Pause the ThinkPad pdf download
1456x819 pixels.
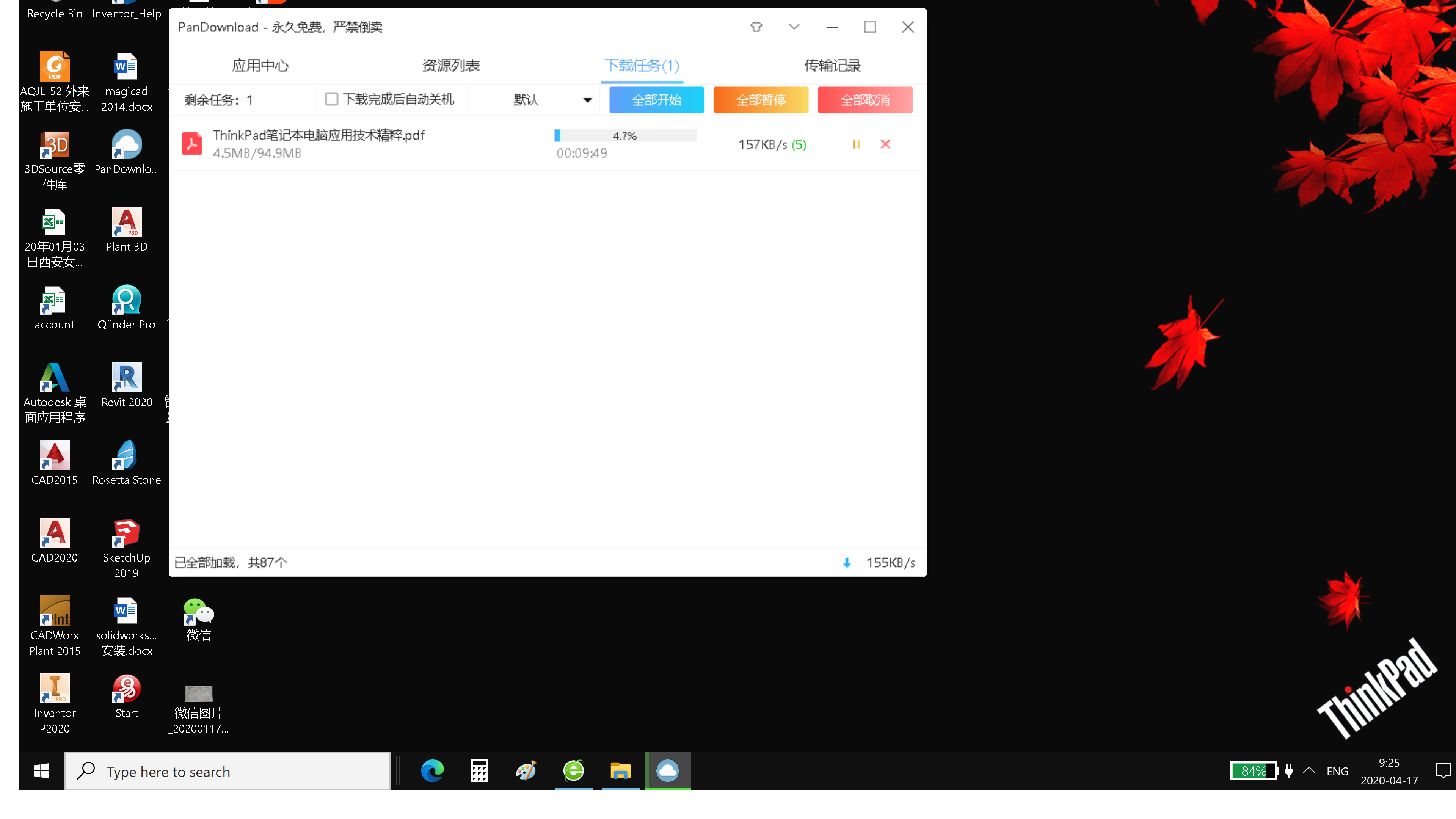(x=856, y=145)
